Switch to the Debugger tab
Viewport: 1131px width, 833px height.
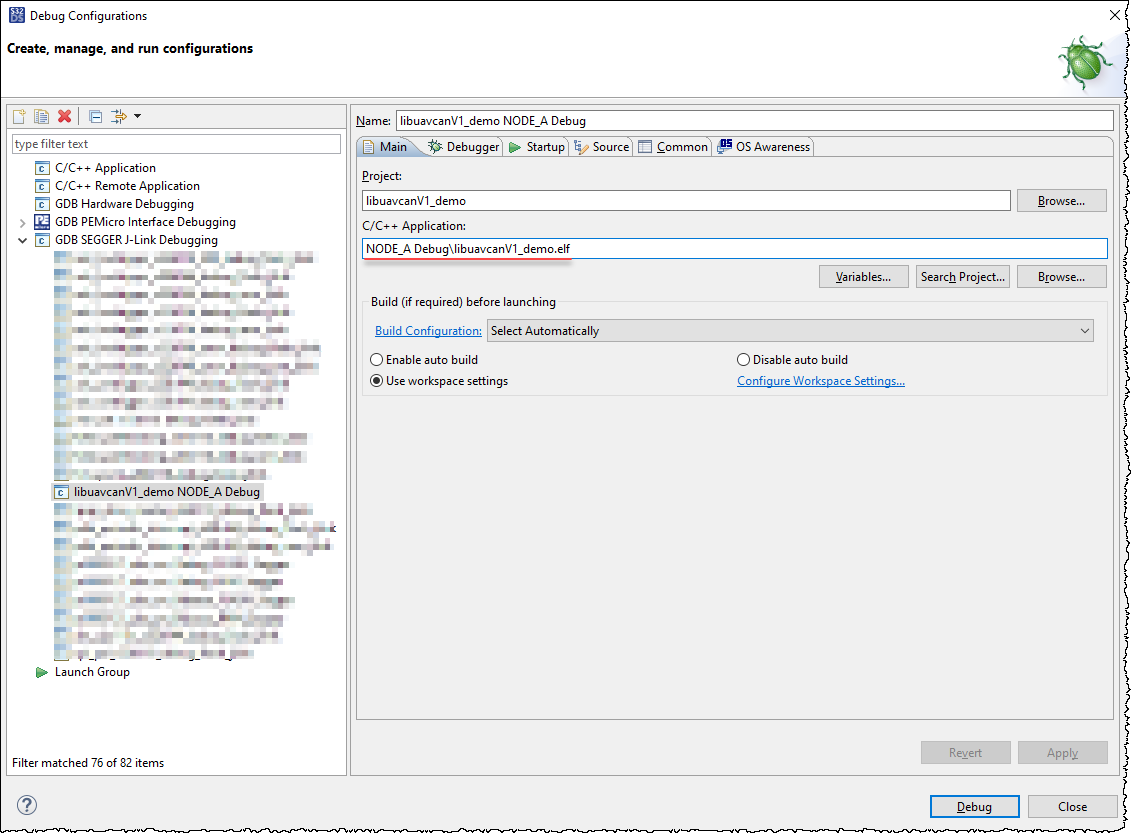point(464,147)
